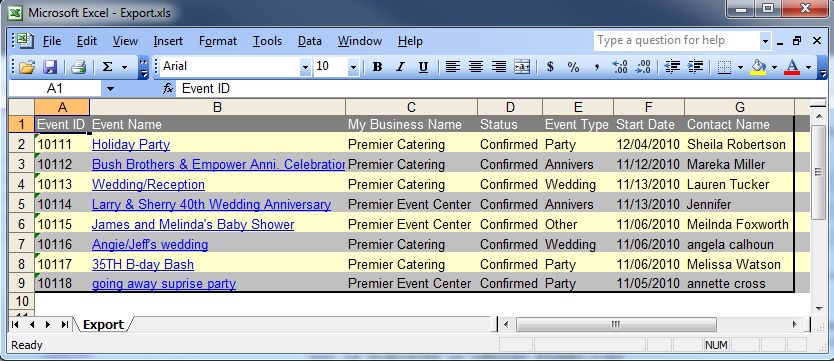Click Merge and Center icon

[x=522, y=67]
